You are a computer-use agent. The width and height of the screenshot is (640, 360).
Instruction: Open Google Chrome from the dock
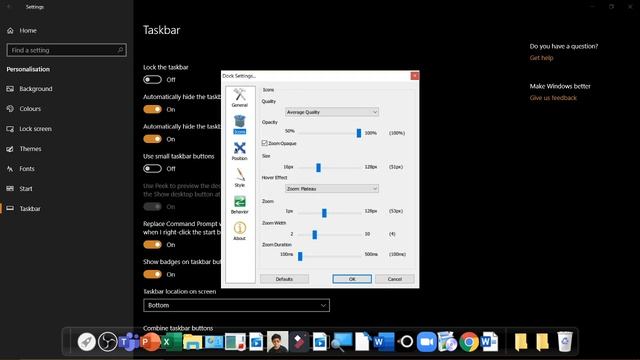pos(469,342)
